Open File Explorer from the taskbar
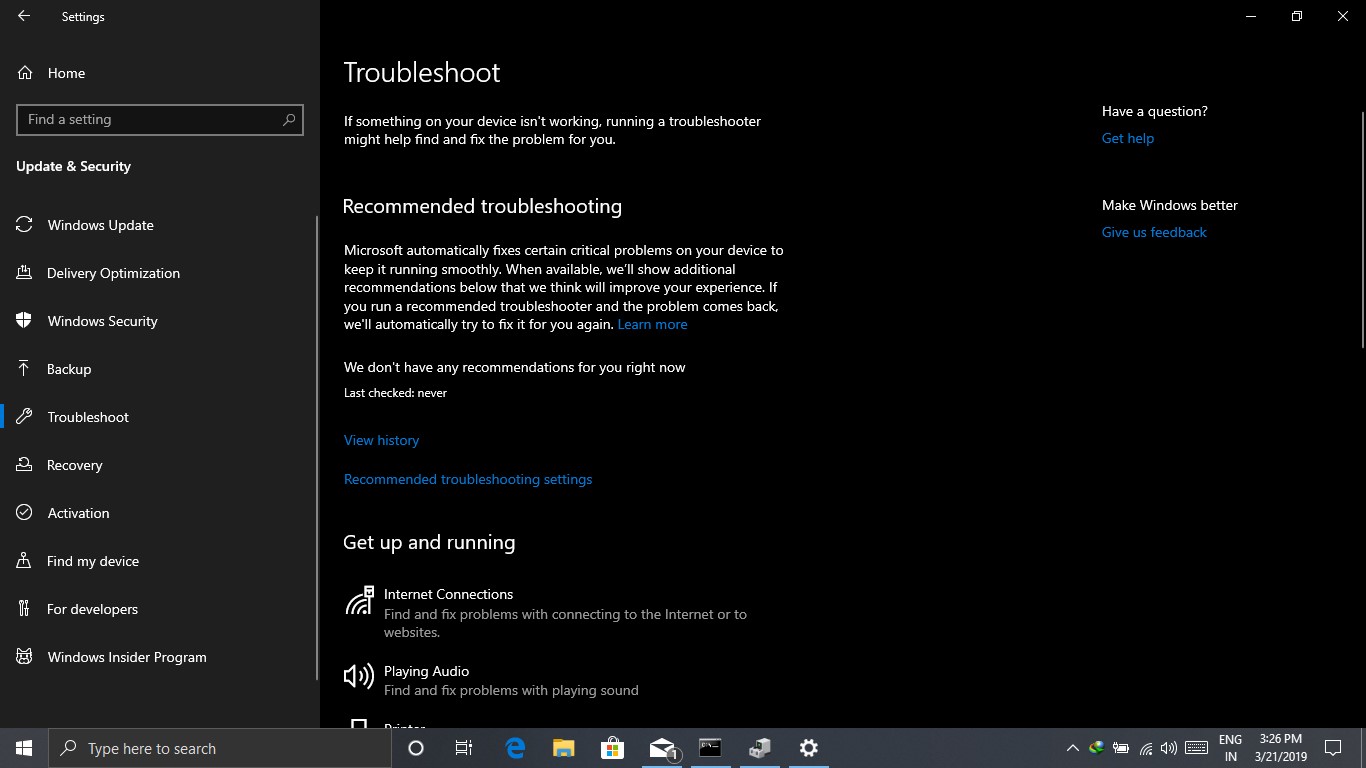The height and width of the screenshot is (768, 1366). tap(564, 748)
